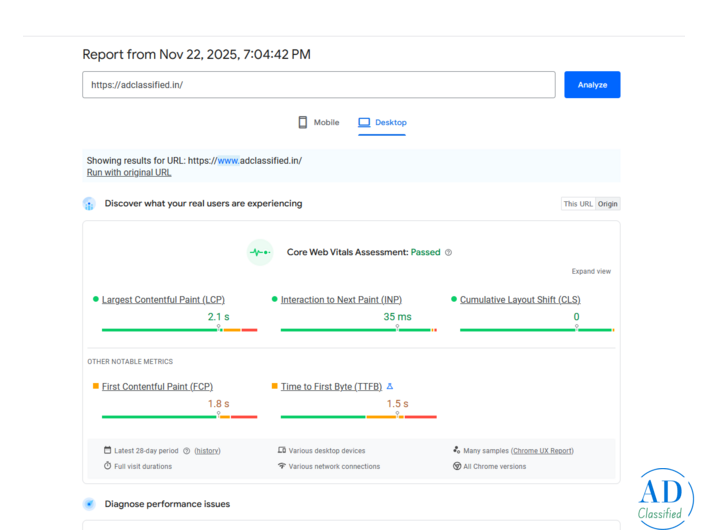Click the blue Analyze button
The width and height of the screenshot is (710, 530).
(592, 85)
